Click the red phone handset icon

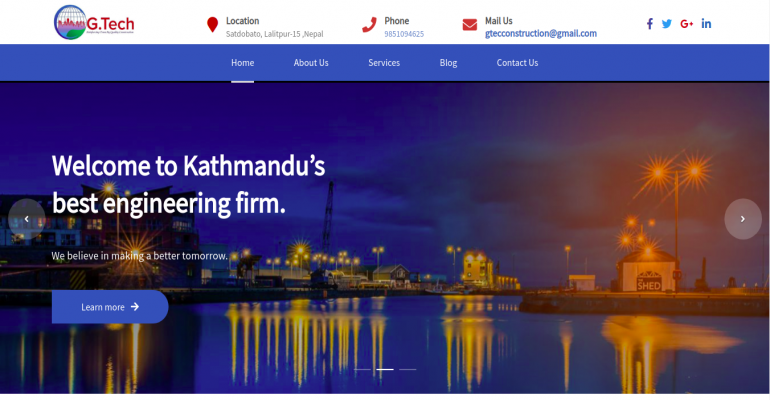coord(369,25)
